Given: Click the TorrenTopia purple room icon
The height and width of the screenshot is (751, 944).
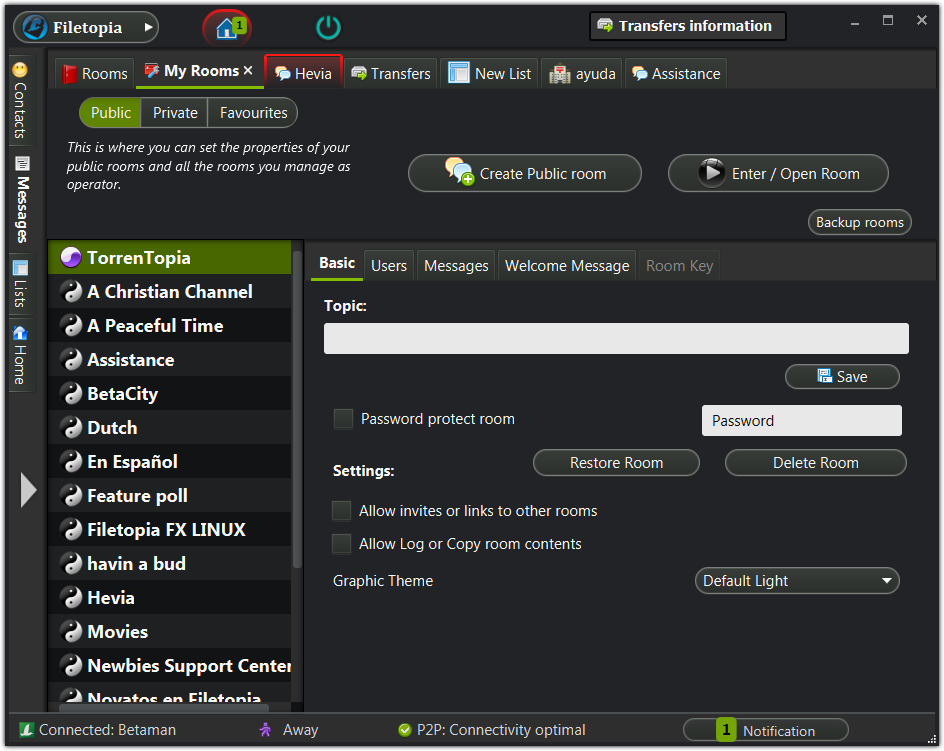Looking at the screenshot, I should pyautogui.click(x=71, y=257).
